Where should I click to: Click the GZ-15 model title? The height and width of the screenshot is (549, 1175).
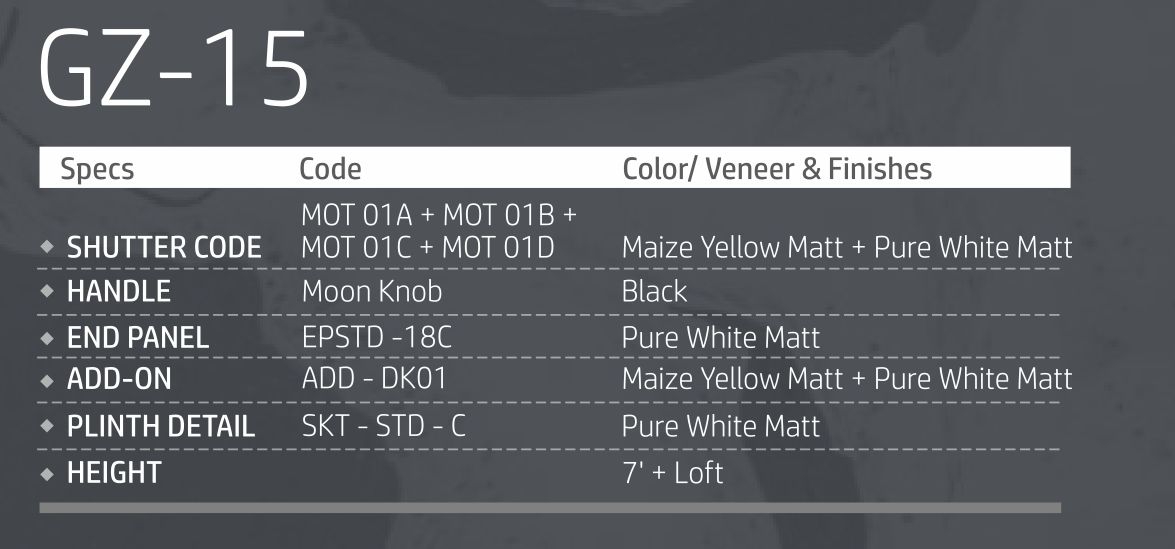(x=174, y=72)
